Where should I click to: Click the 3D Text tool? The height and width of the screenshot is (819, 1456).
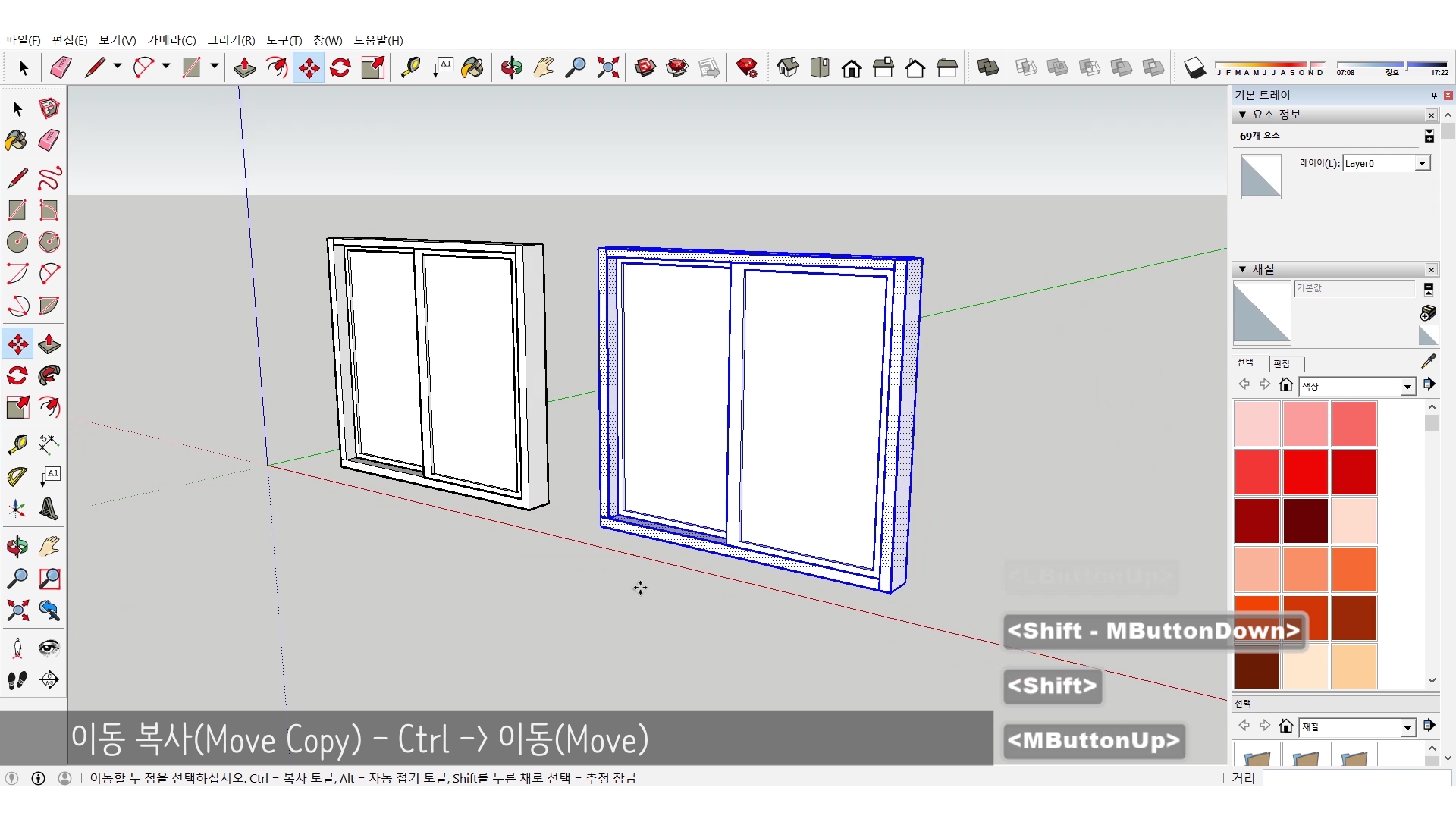coord(49,508)
